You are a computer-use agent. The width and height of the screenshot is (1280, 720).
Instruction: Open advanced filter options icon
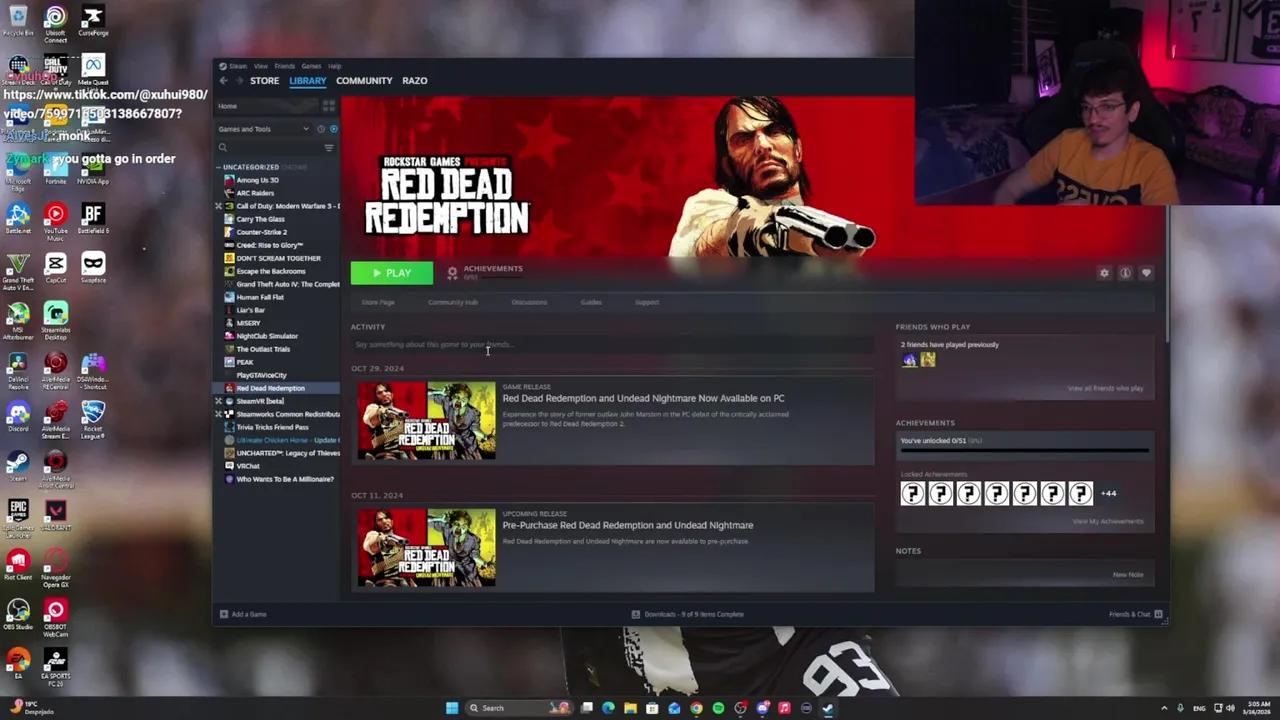(x=329, y=148)
